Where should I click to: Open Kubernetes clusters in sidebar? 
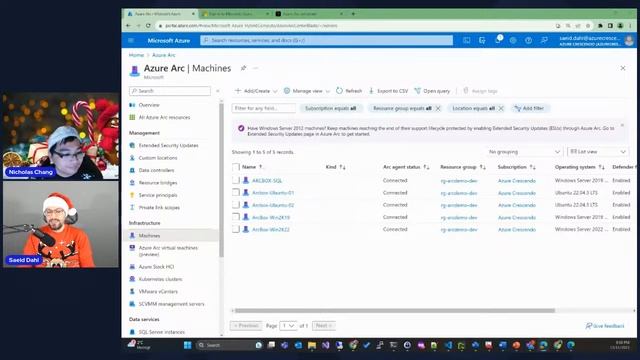coord(160,279)
